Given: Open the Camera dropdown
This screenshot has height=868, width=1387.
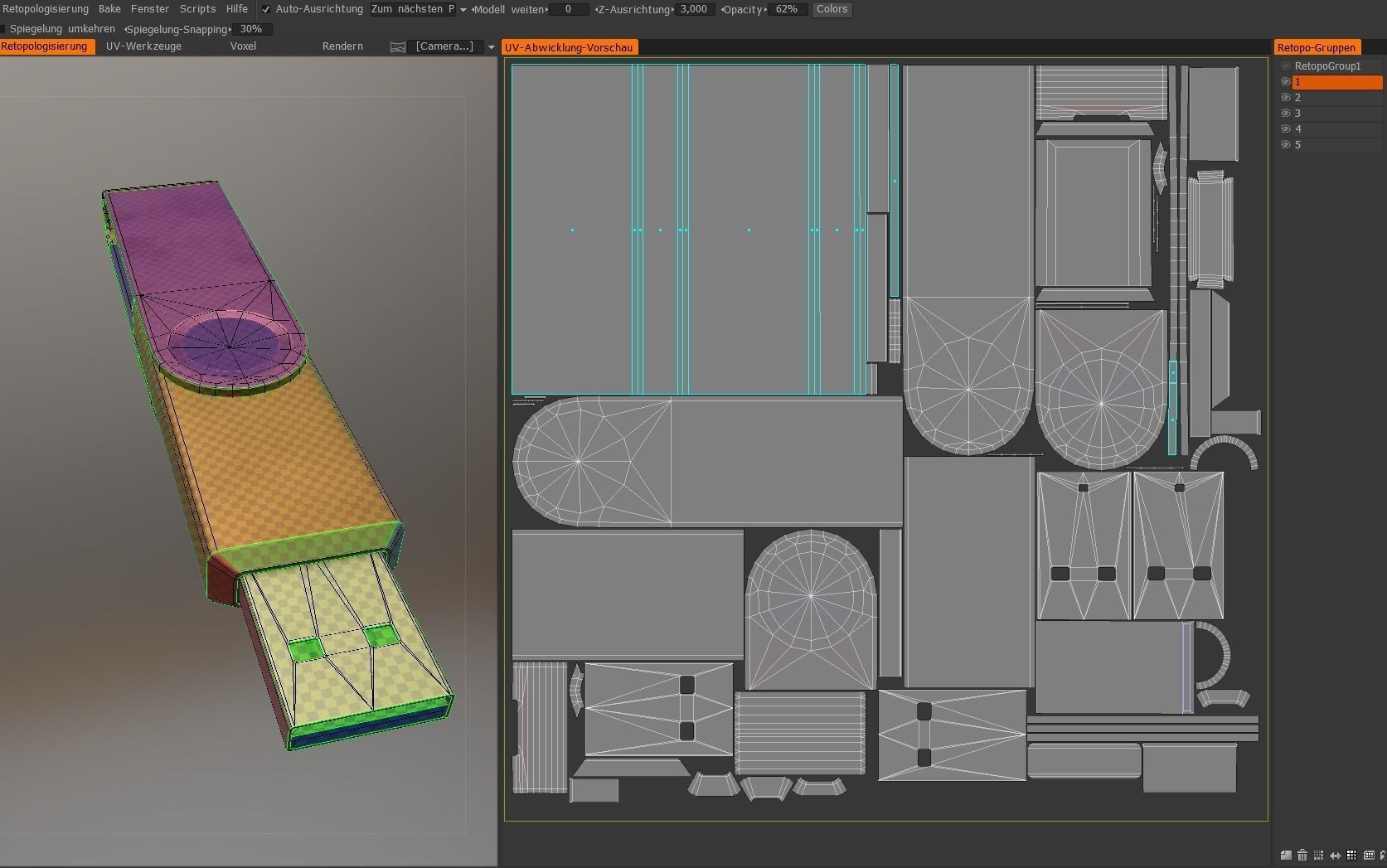Looking at the screenshot, I should pos(444,46).
